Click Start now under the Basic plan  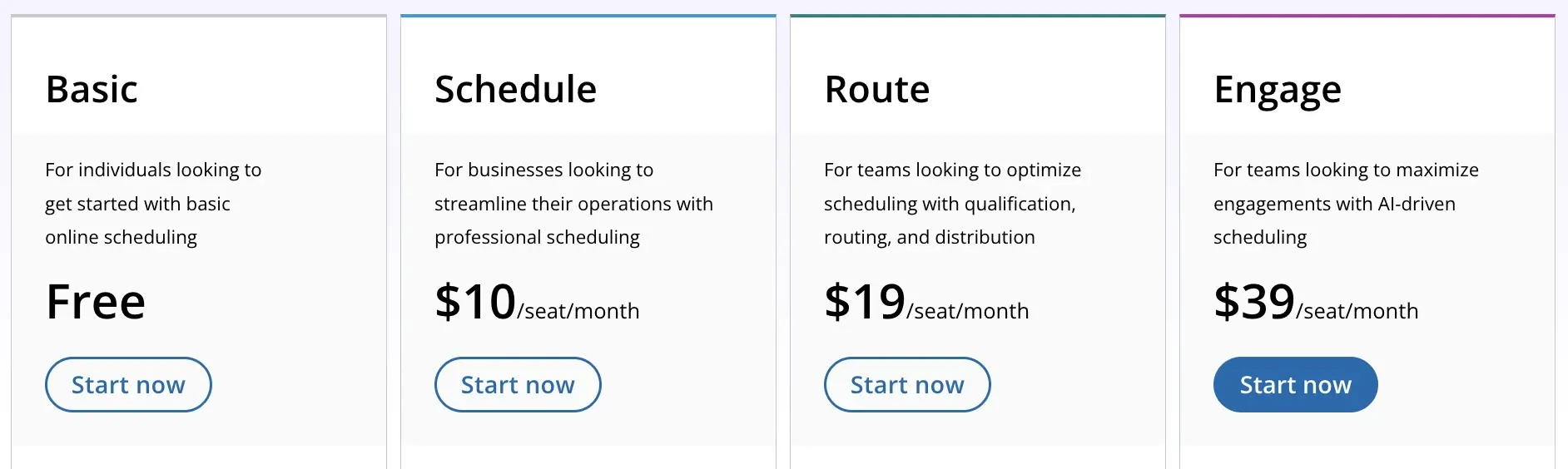tap(128, 384)
